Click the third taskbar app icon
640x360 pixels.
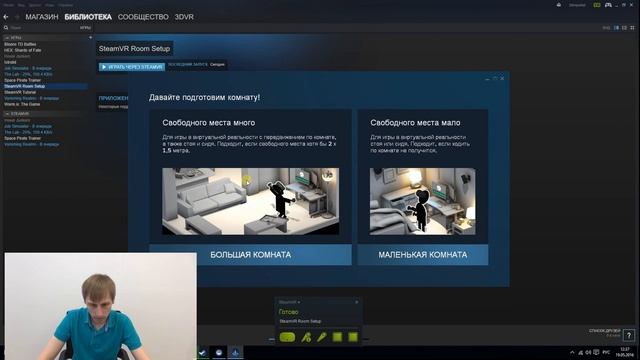pyautogui.click(x=236, y=353)
